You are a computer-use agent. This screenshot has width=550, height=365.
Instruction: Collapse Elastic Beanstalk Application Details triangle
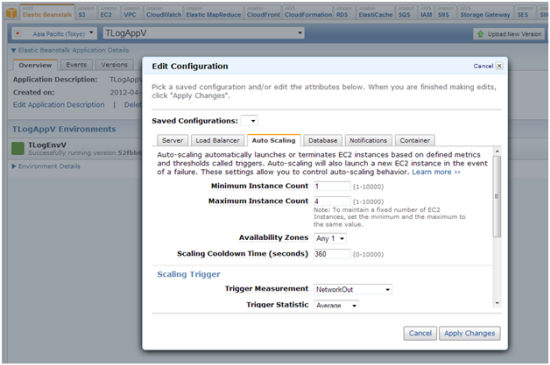(x=14, y=50)
